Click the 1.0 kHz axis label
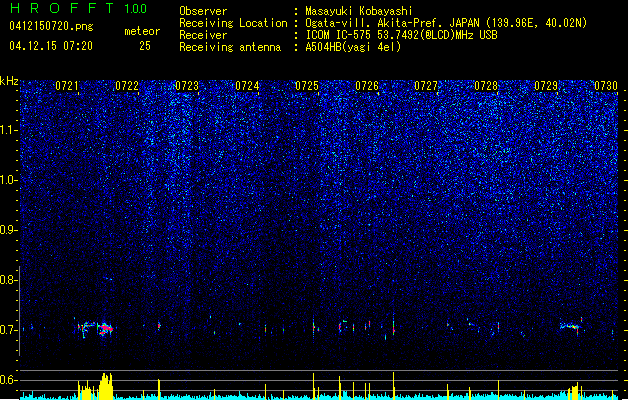Viewport: 629px width, 400px height. pyautogui.click(x=8, y=180)
